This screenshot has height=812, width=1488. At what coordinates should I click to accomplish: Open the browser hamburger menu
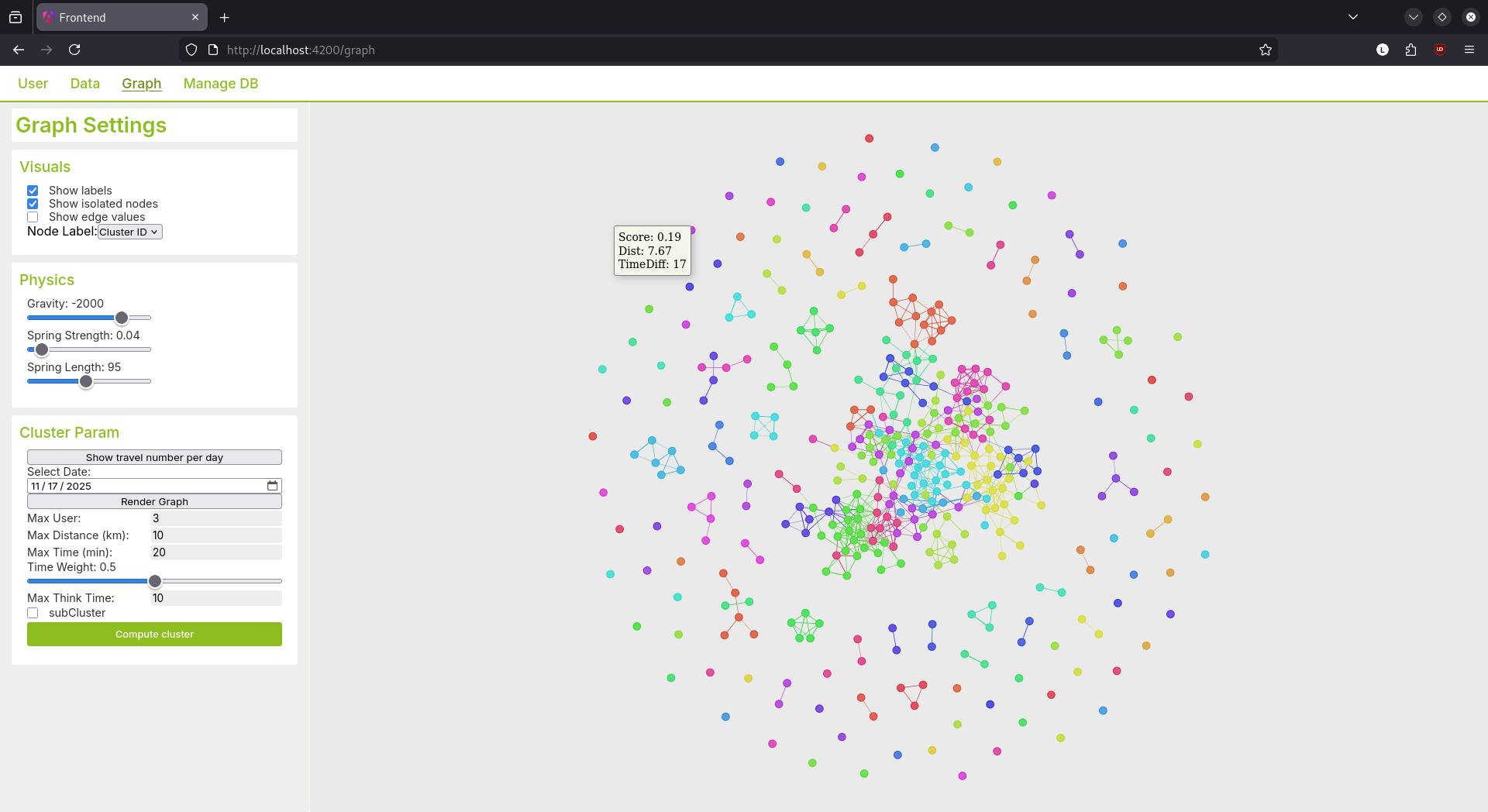pyautogui.click(x=1469, y=50)
